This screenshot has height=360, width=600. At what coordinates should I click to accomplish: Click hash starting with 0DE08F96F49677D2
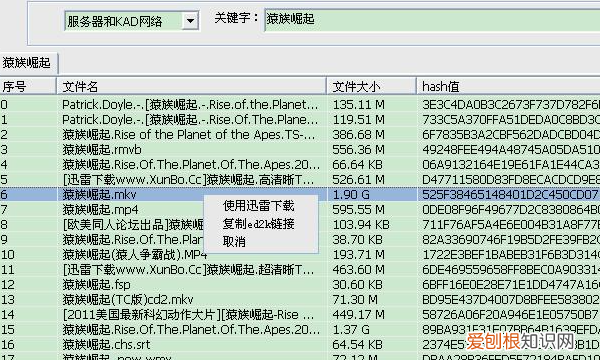click(x=511, y=210)
